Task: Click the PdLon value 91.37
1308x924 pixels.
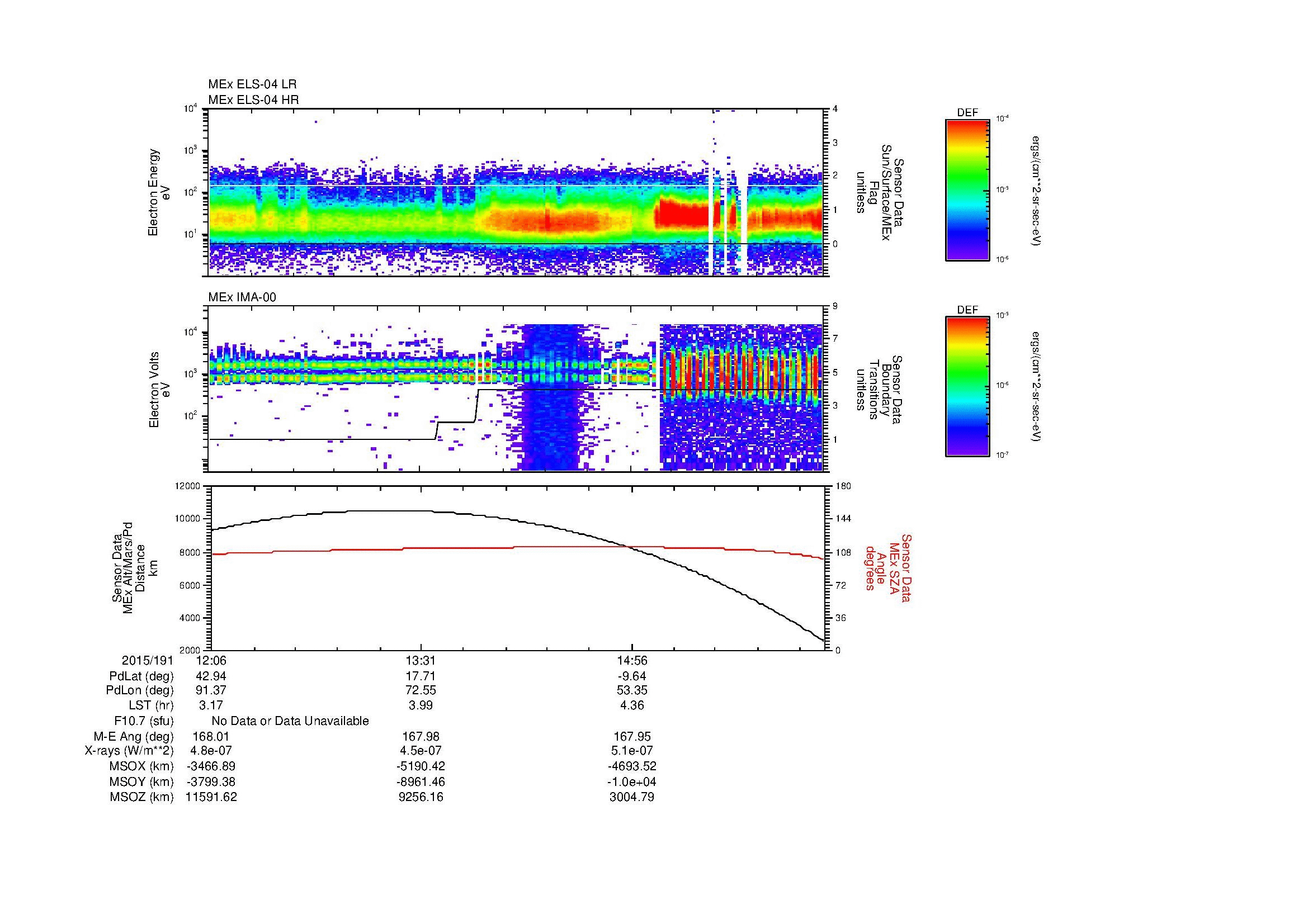Action: click(211, 690)
